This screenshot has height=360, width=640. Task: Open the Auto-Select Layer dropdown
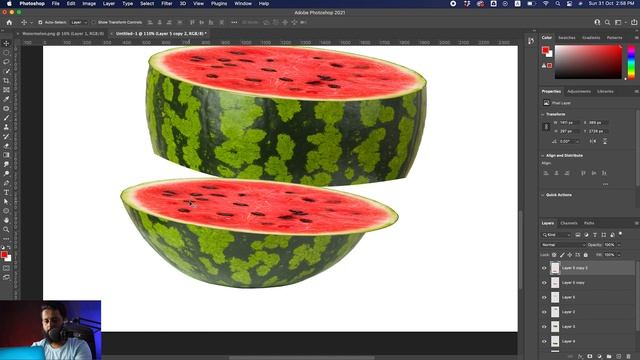tap(79, 22)
